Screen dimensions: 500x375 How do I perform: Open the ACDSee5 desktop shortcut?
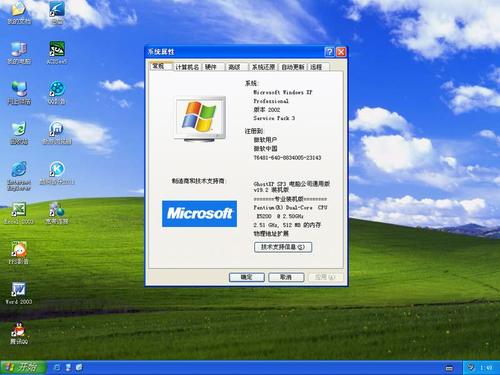coord(57,53)
